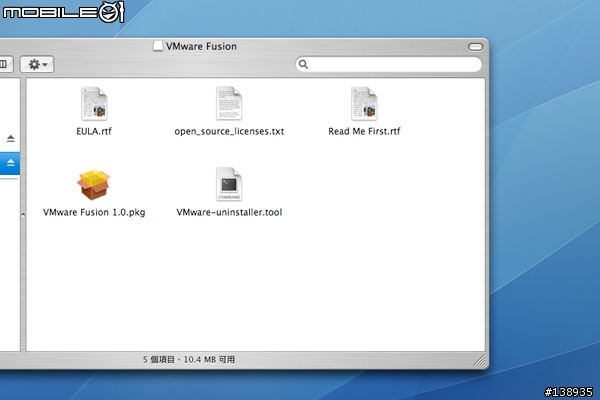
Task: Click the VMware Fusion title bar volume icon
Action: (157, 46)
